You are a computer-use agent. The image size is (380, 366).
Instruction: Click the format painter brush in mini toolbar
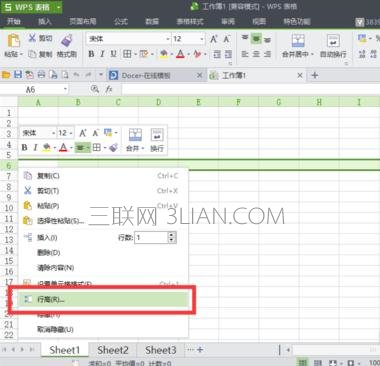(x=113, y=147)
